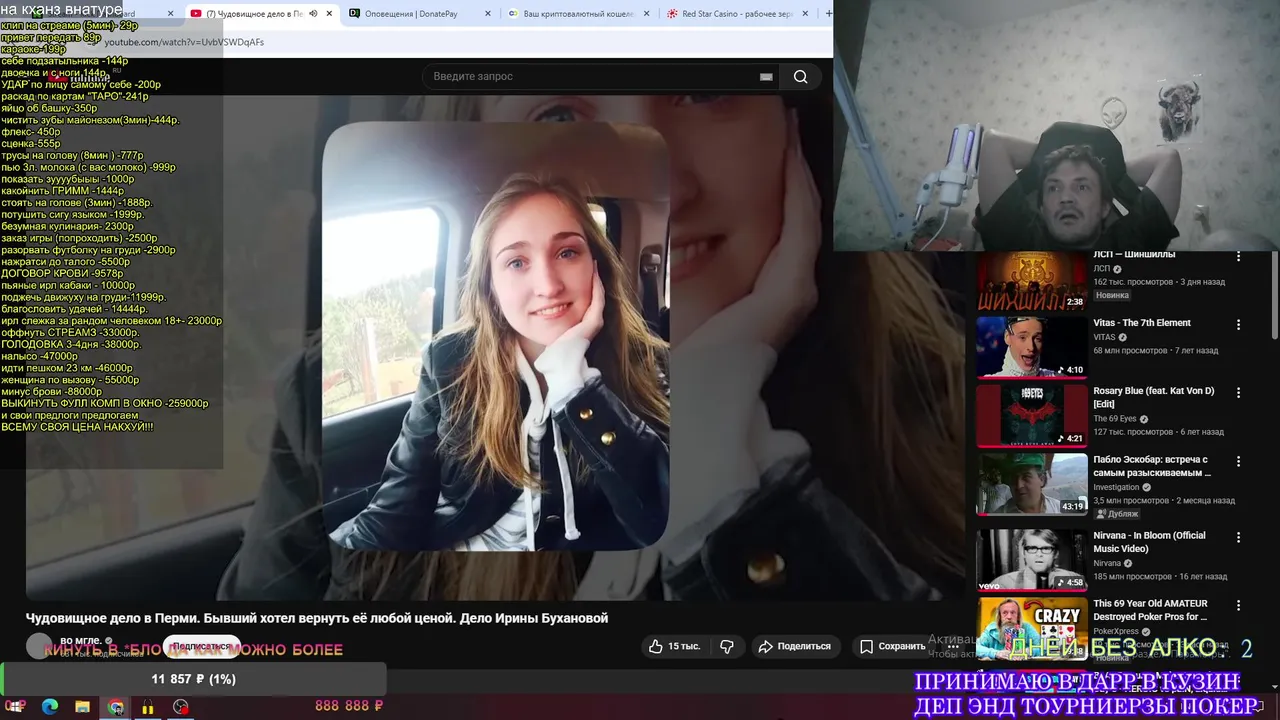Viewport: 1280px width, 720px height.
Task: Open options menu for Rosary Blue
Action: coord(1238,393)
